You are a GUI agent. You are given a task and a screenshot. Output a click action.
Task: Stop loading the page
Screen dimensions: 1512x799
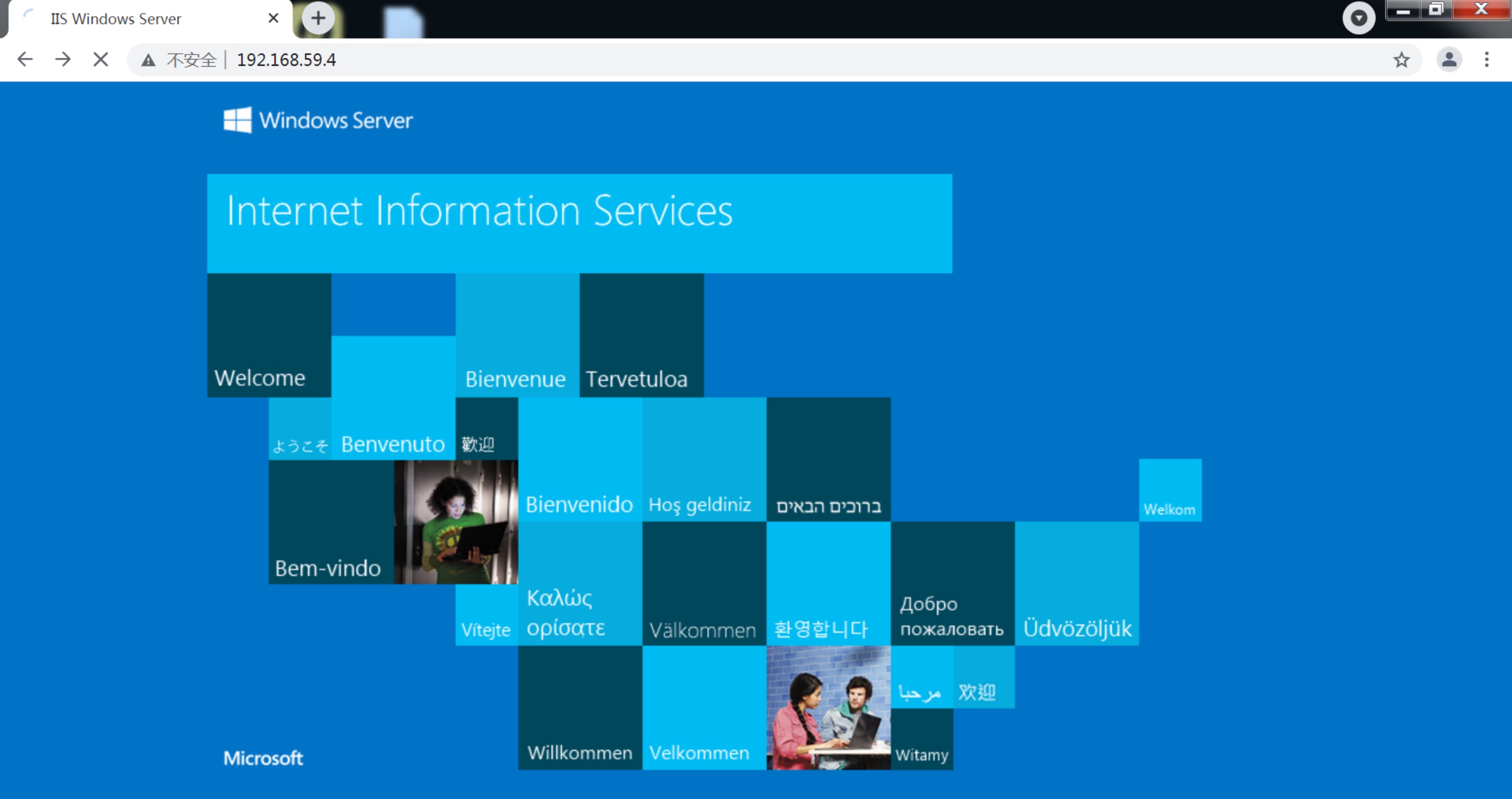tap(101, 59)
